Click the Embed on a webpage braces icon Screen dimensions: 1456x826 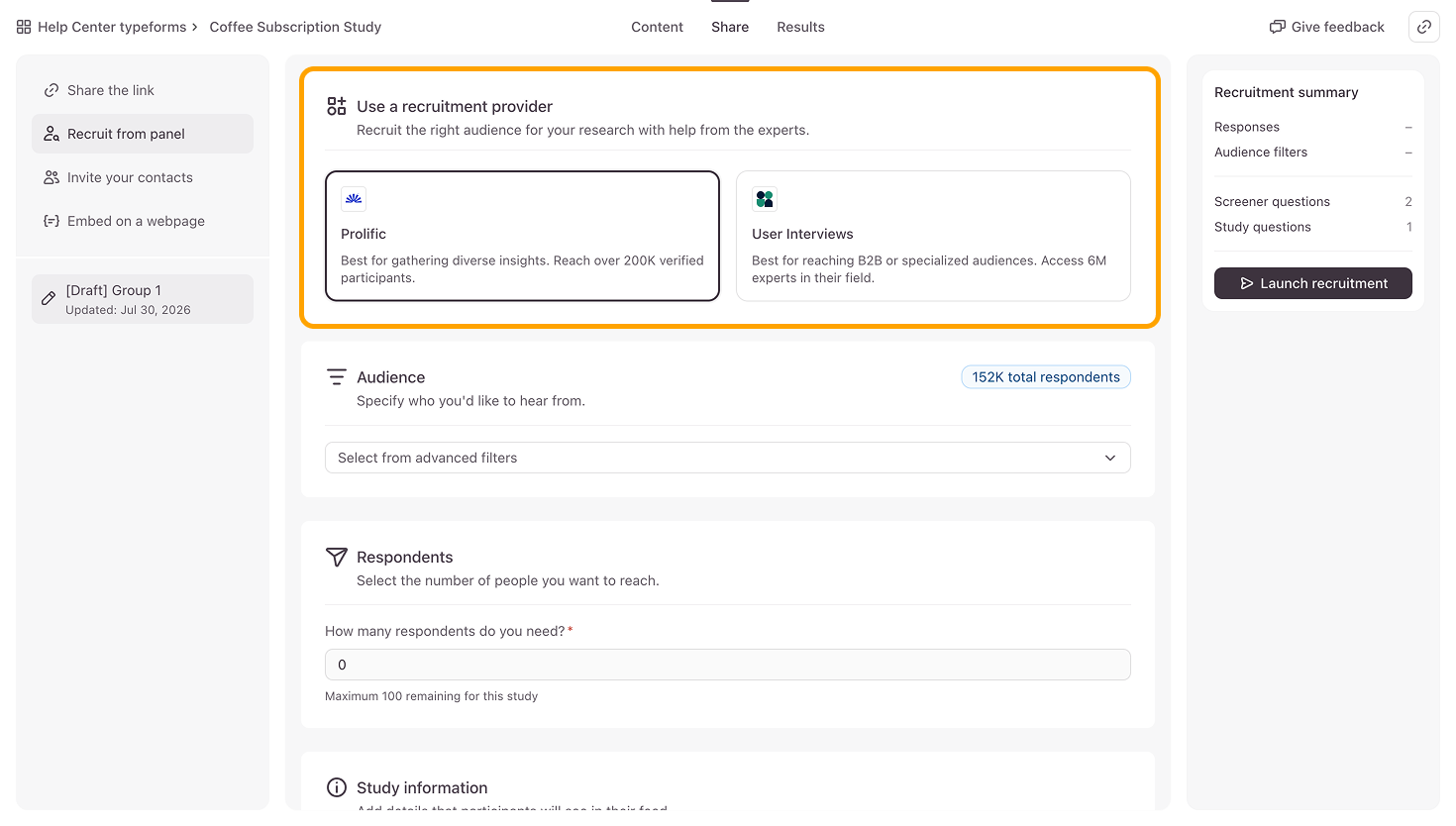point(52,221)
